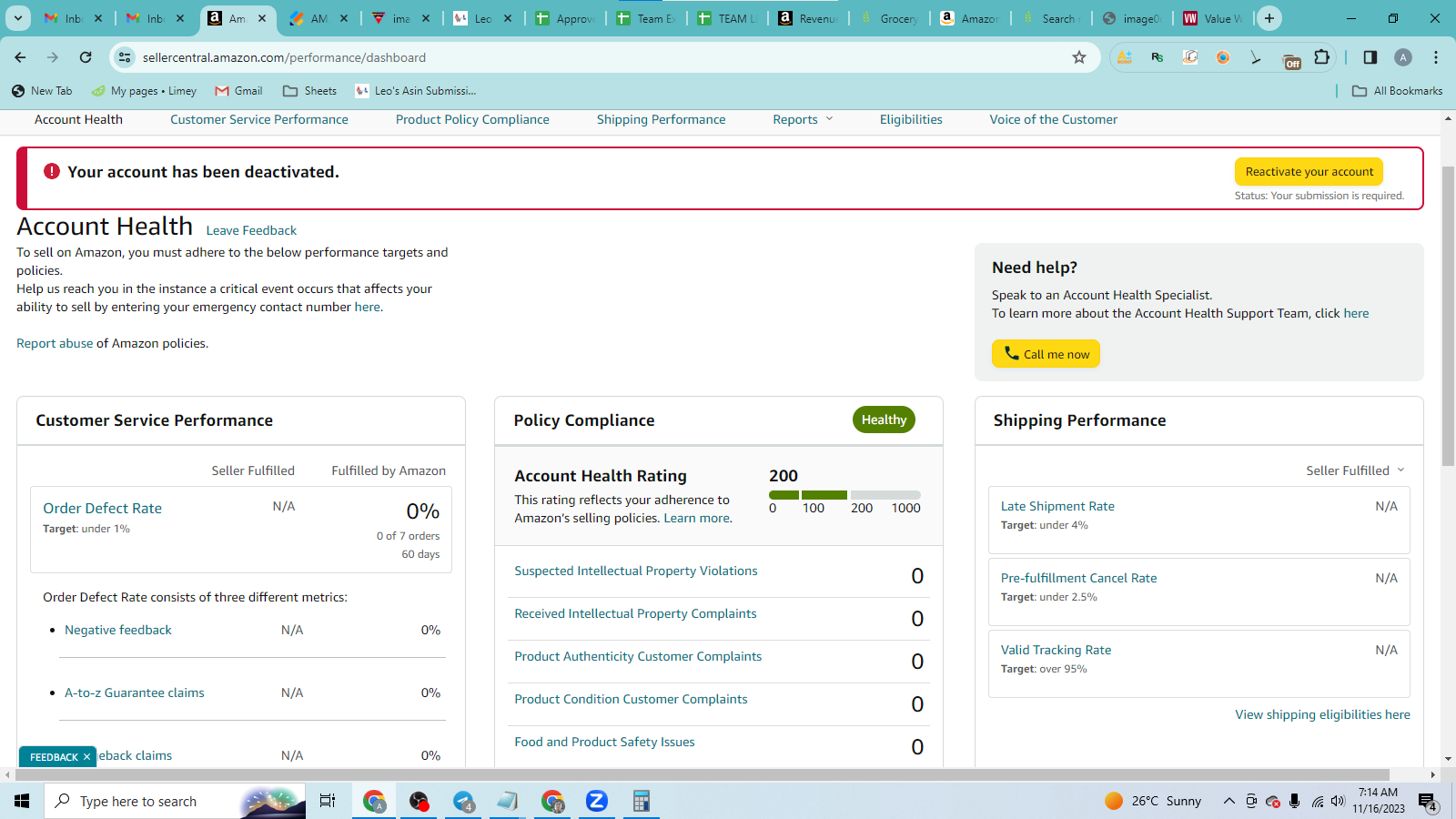
Task: Open the RS extension icon
Action: pyautogui.click(x=1158, y=57)
